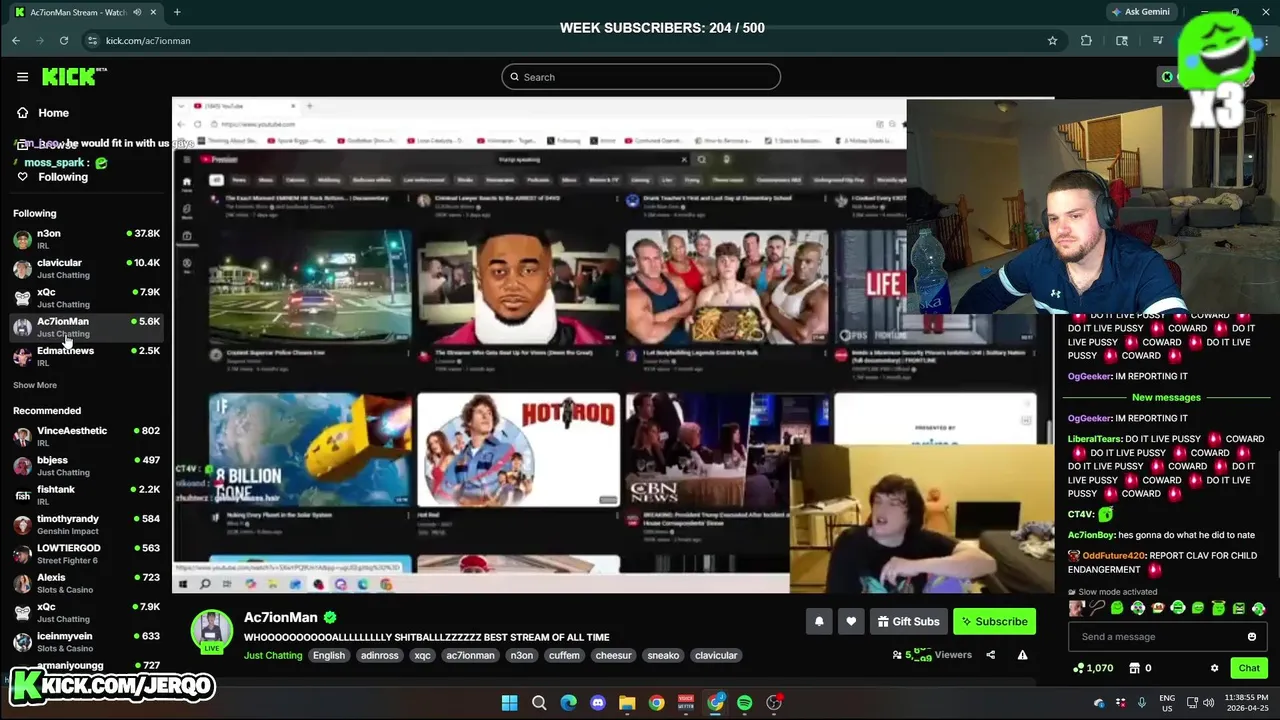Open Edmatthews channel in Following list

point(86,356)
